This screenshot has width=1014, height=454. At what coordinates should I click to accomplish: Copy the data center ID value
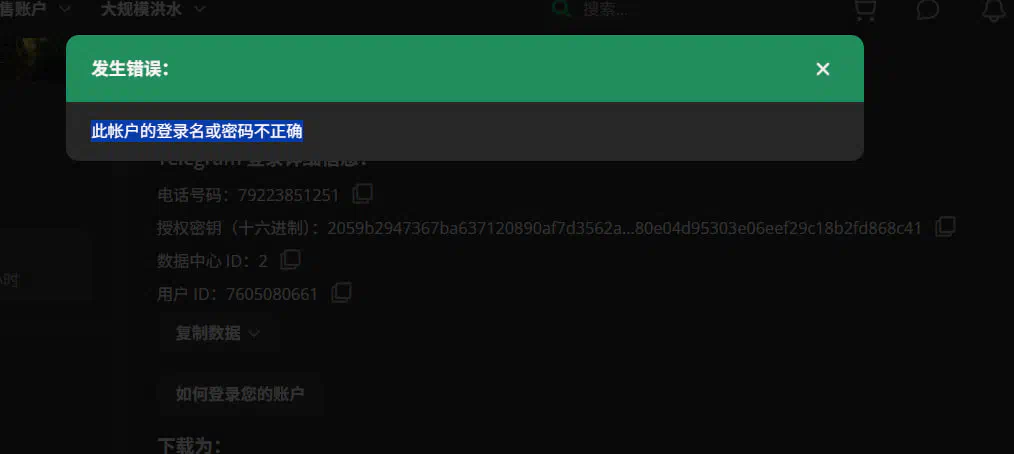coord(290,260)
